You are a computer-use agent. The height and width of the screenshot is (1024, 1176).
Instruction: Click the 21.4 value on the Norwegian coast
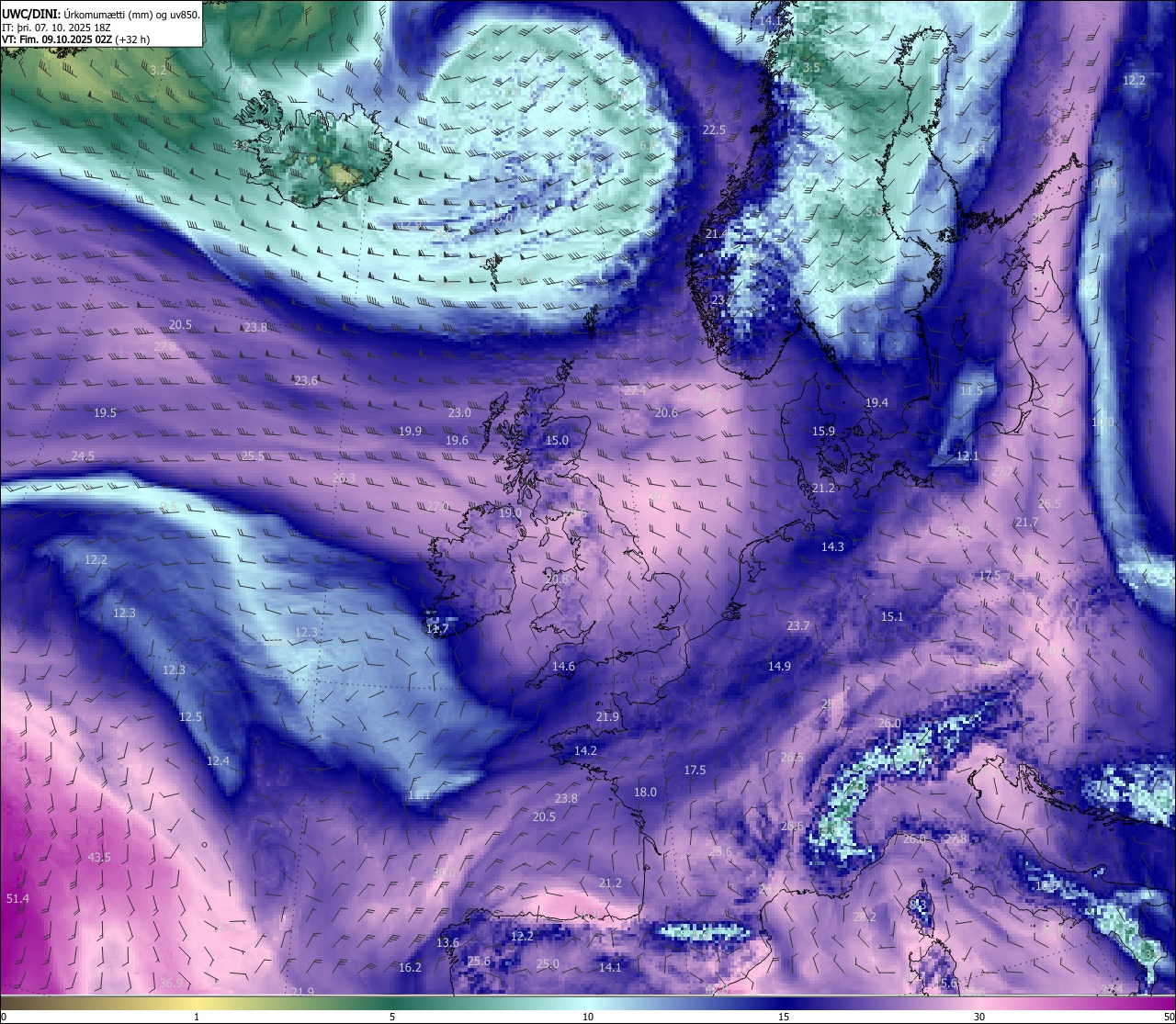[717, 235]
